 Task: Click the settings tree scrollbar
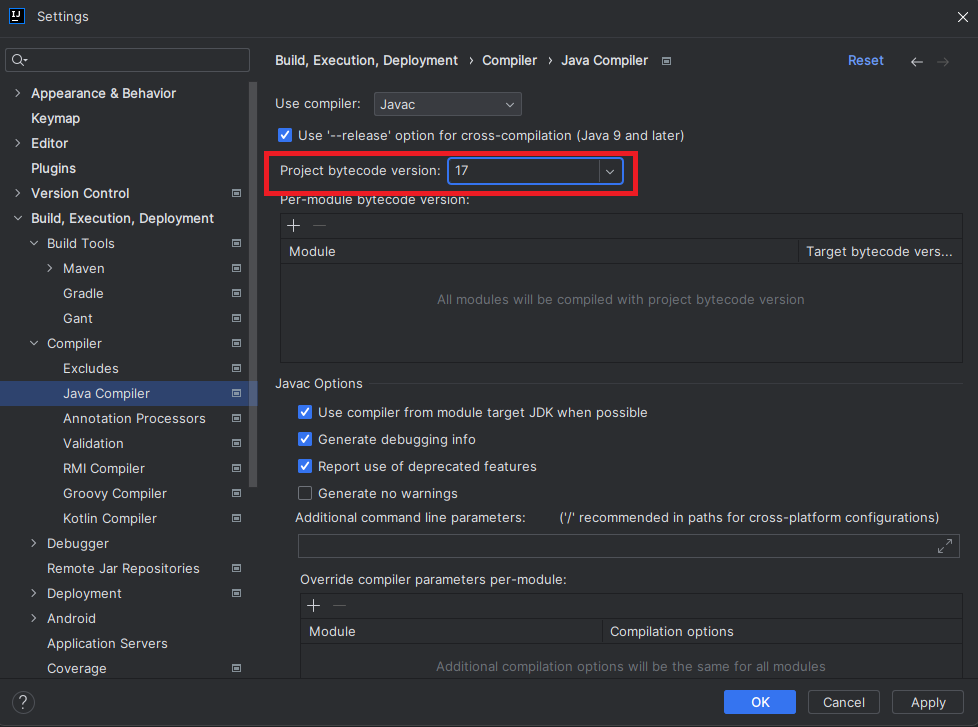coord(253,284)
